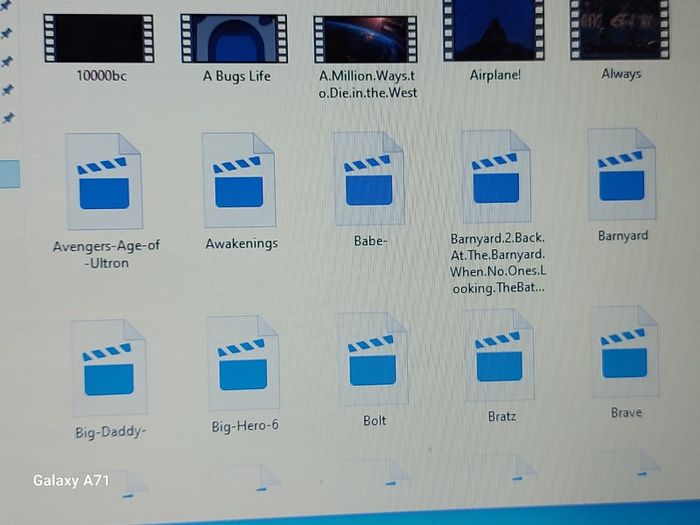Select the Avengers-Age-of-Ultron video file icon
The image size is (700, 525).
tap(104, 181)
